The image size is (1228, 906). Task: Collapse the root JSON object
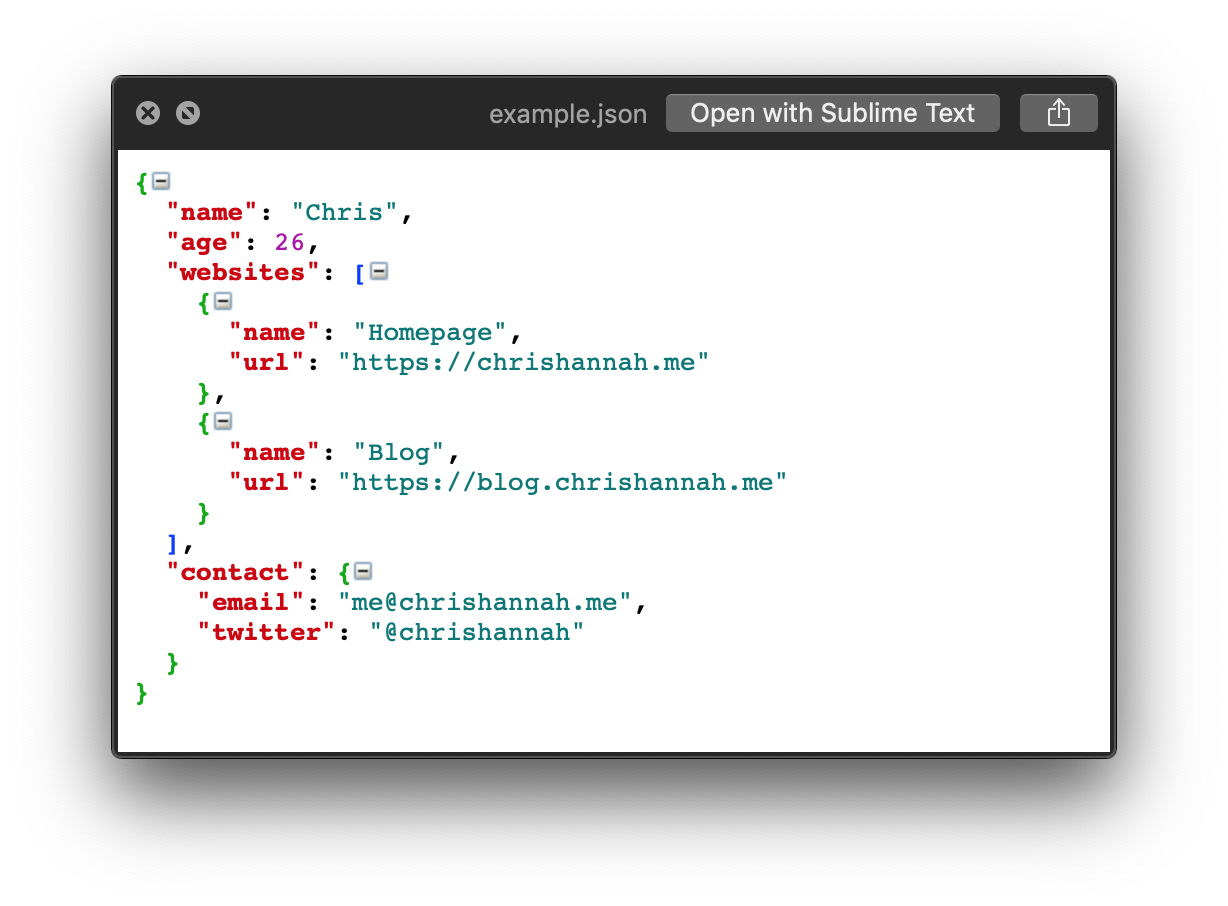coord(161,181)
